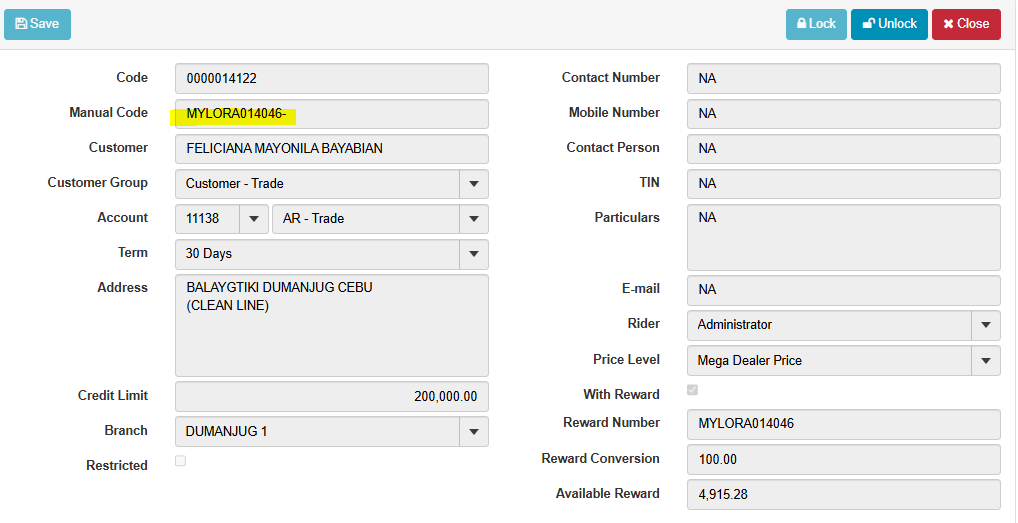Click the red Close button

(x=966, y=24)
